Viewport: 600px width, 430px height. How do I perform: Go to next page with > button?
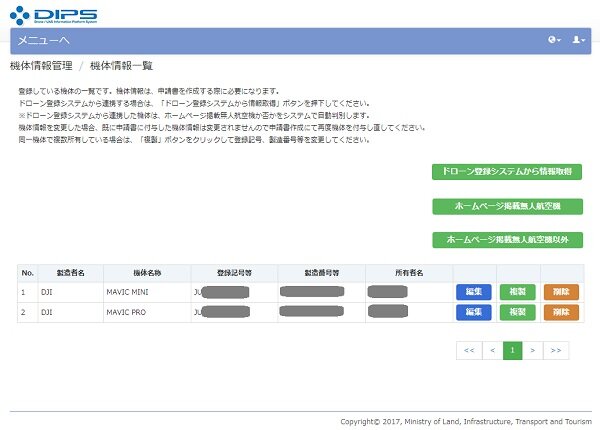point(533,350)
